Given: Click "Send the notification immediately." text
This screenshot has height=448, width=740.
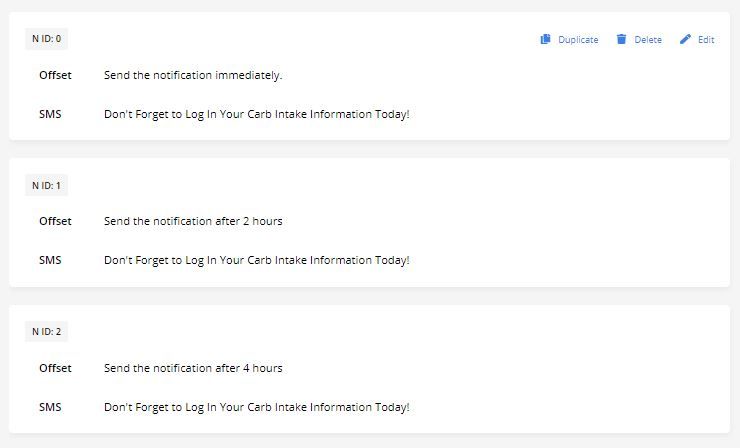Looking at the screenshot, I should (x=193, y=75).
